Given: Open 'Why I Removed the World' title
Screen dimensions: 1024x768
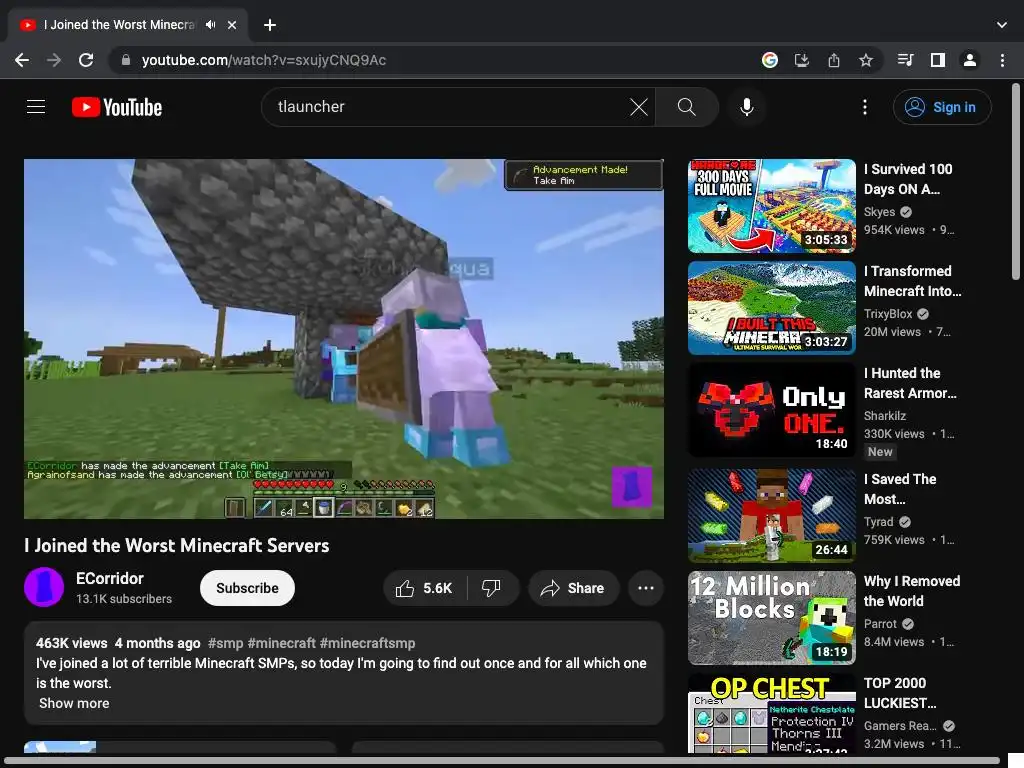Looking at the screenshot, I should tap(912, 590).
